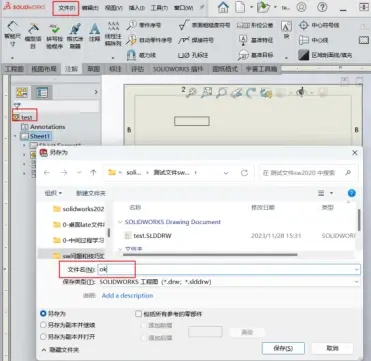This screenshot has width=371, height=361.
Task: Select the Balloon (零件序号) tool
Action: tap(144, 25)
